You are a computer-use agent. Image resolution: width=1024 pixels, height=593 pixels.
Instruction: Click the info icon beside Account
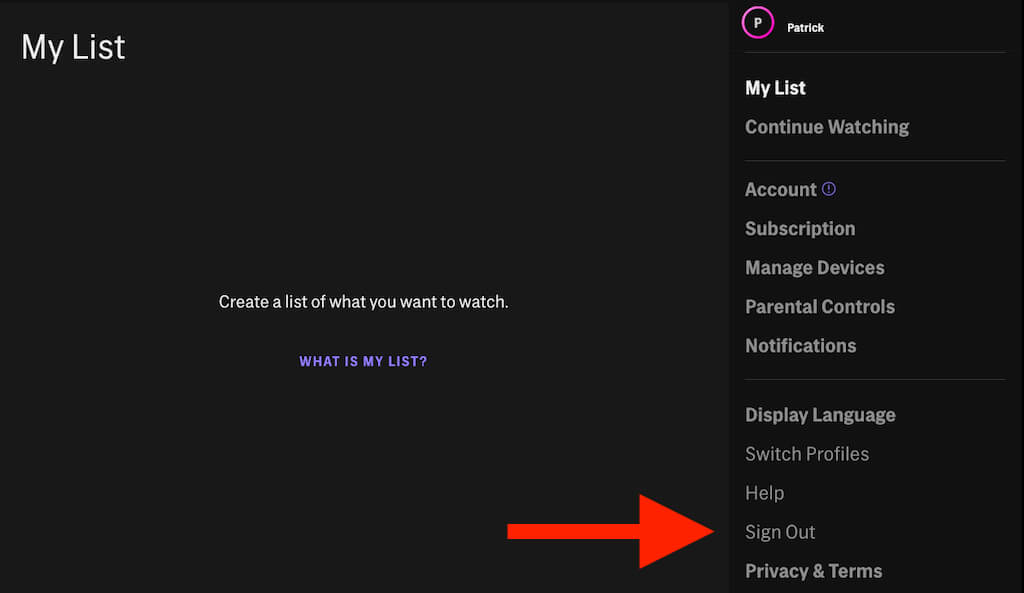tap(828, 189)
